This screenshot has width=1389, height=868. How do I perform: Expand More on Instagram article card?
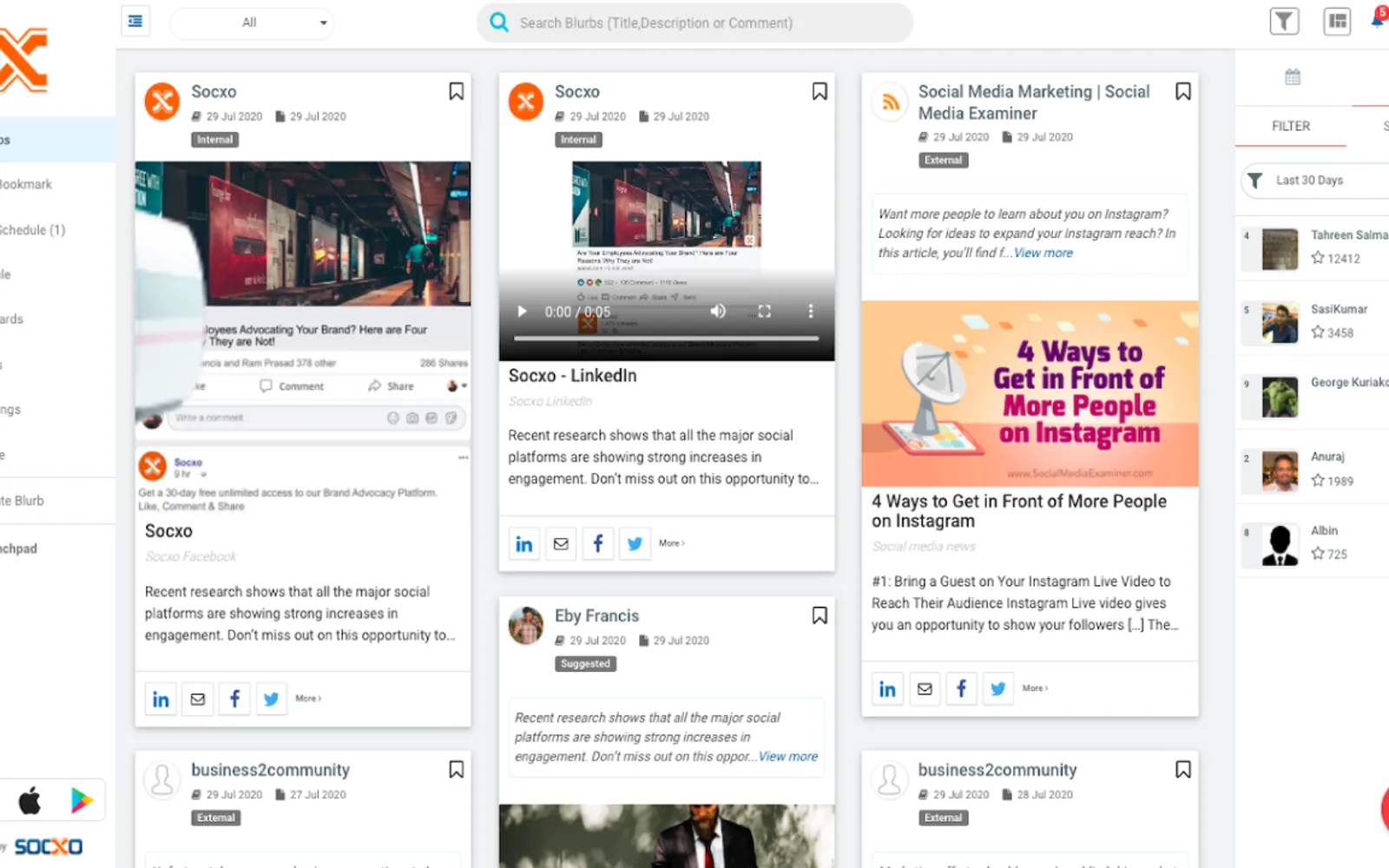(x=1035, y=688)
